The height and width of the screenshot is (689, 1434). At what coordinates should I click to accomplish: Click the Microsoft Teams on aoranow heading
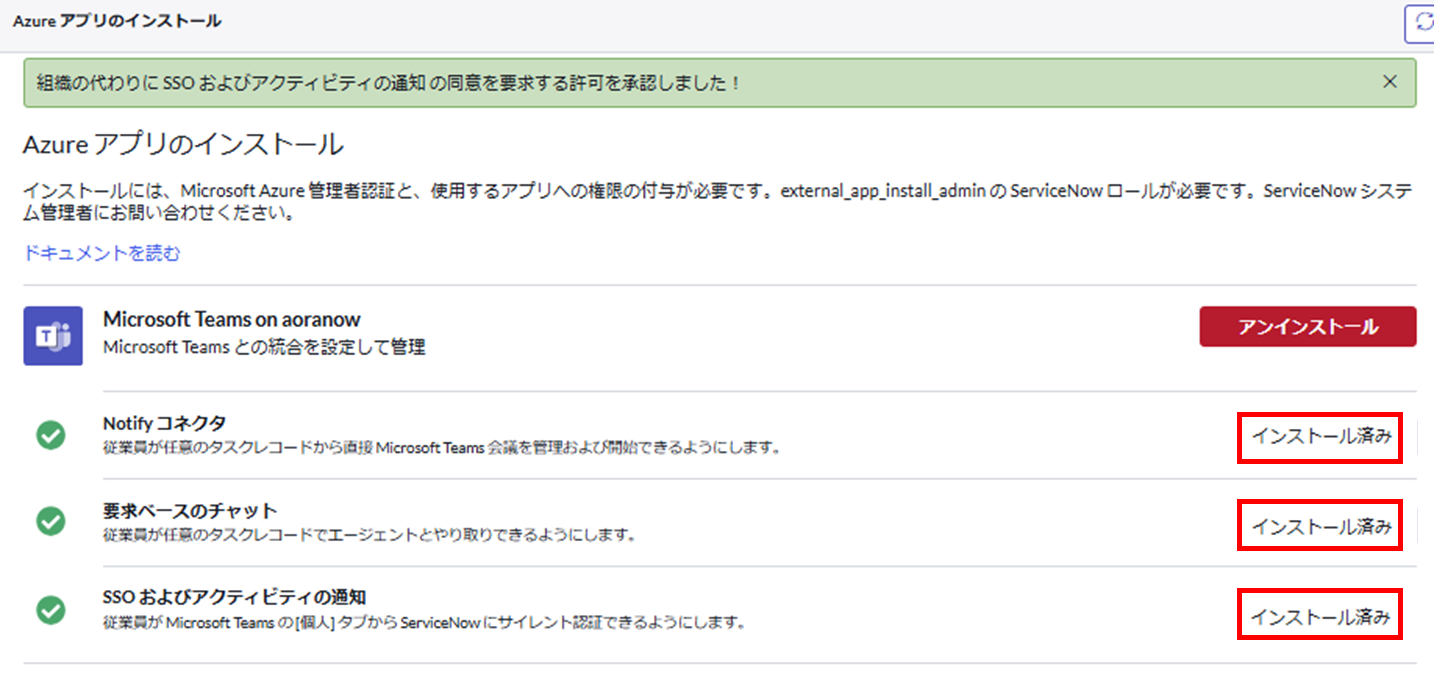[232, 320]
